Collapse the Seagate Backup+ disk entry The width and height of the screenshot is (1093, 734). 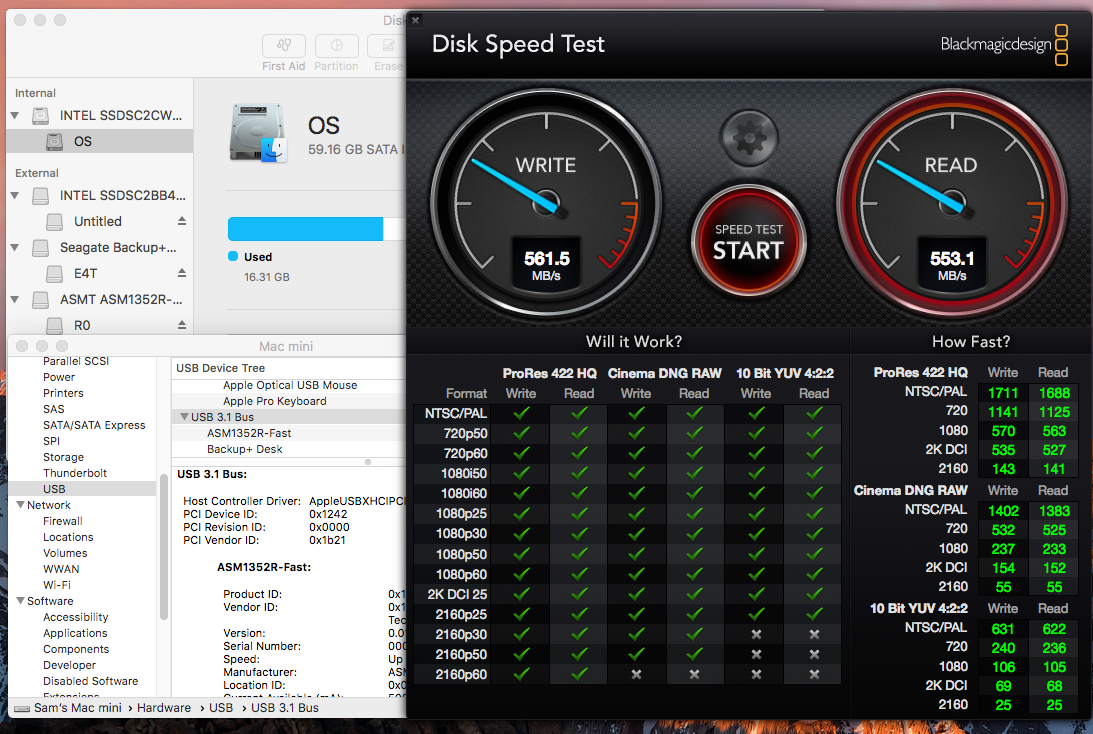point(15,247)
